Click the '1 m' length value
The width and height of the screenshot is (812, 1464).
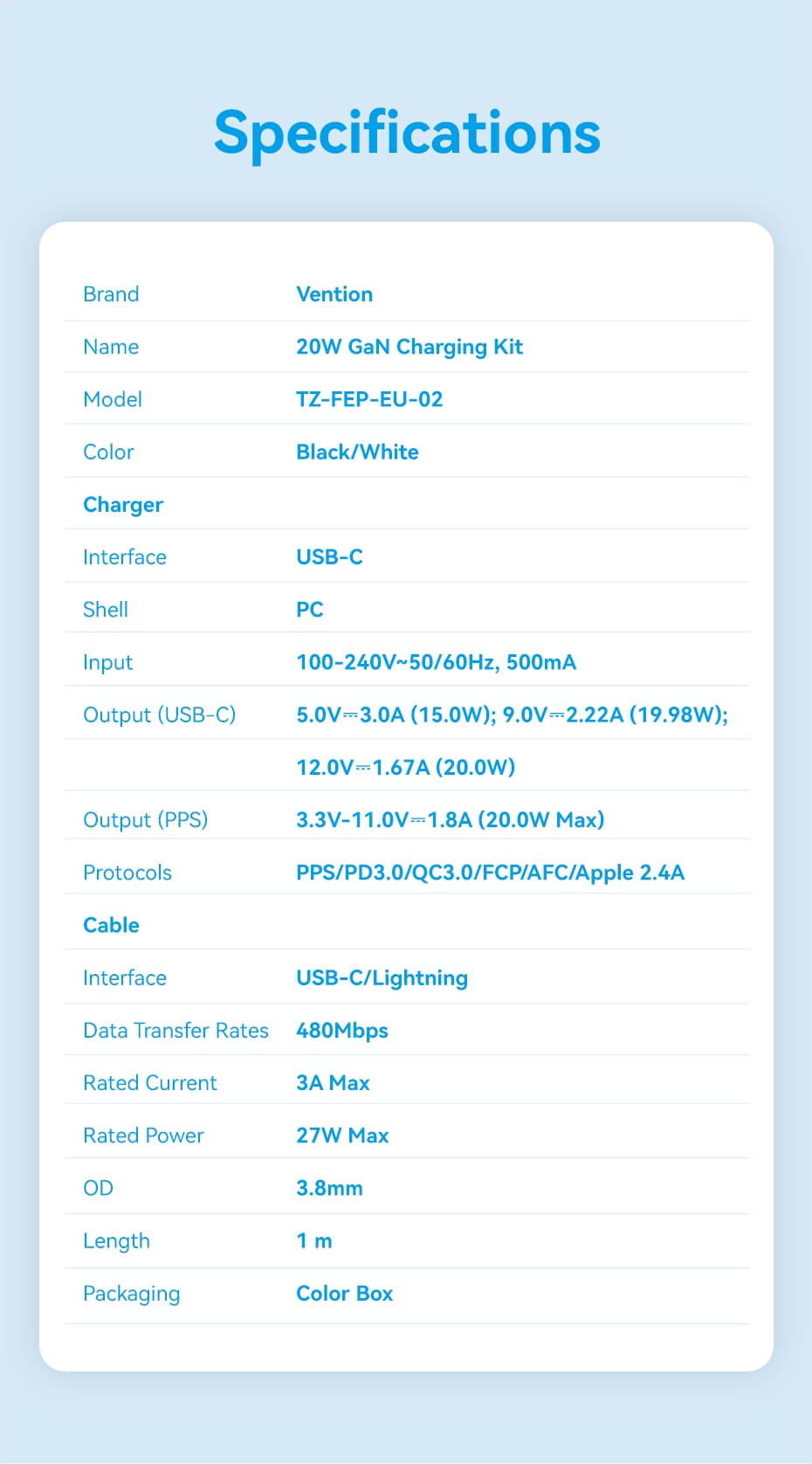point(314,1241)
